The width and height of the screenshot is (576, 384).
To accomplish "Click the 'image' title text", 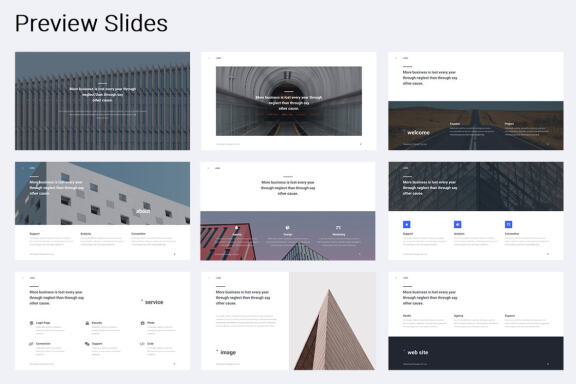I will pos(228,352).
